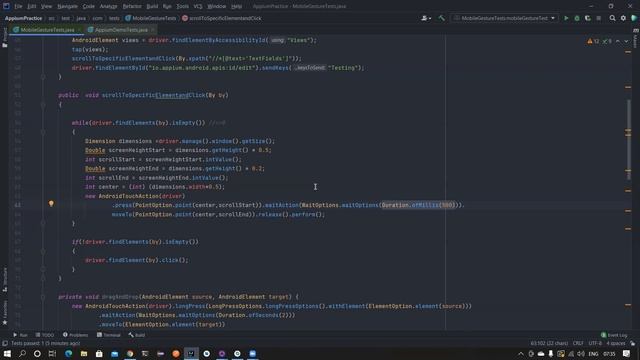Click the scrollToSpecificElementandClick method breadcrumb
This screenshot has height=360, width=640.
(x=222, y=18)
